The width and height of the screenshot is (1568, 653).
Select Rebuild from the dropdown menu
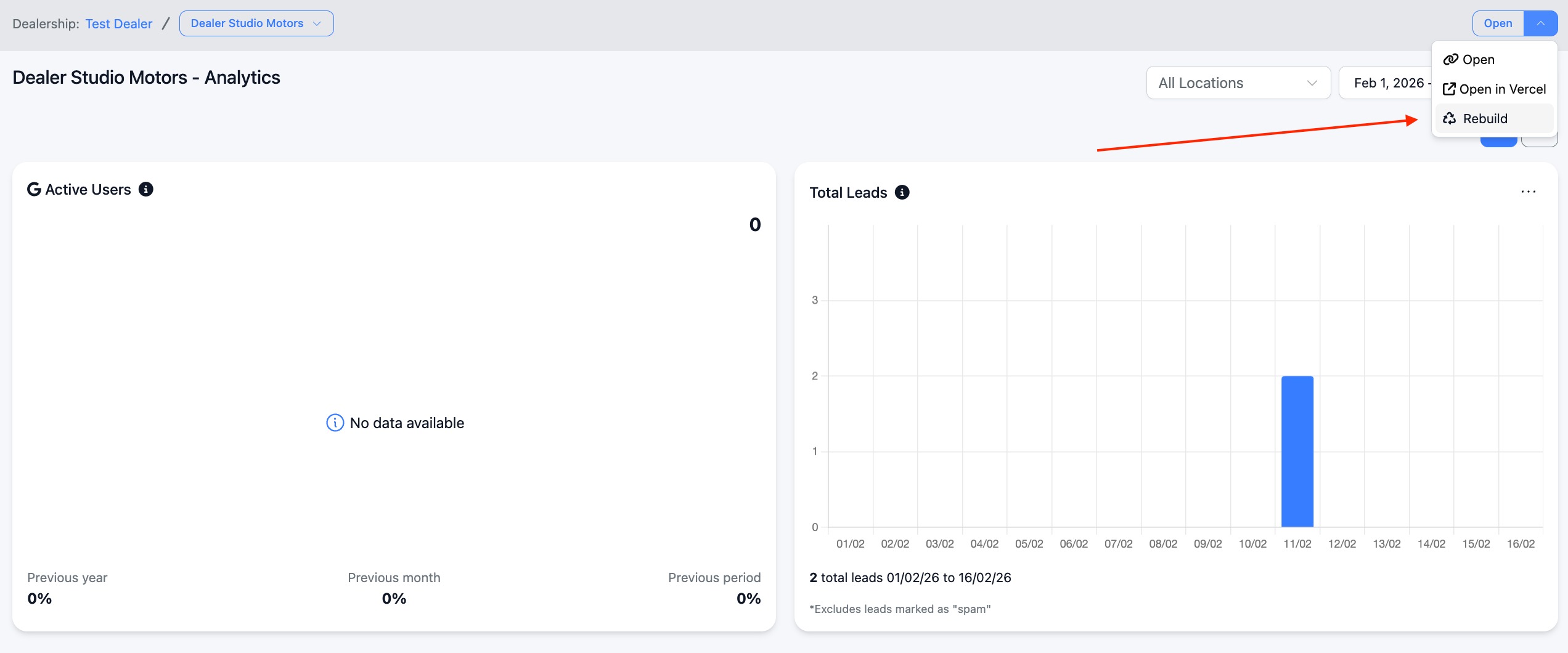(x=1485, y=118)
